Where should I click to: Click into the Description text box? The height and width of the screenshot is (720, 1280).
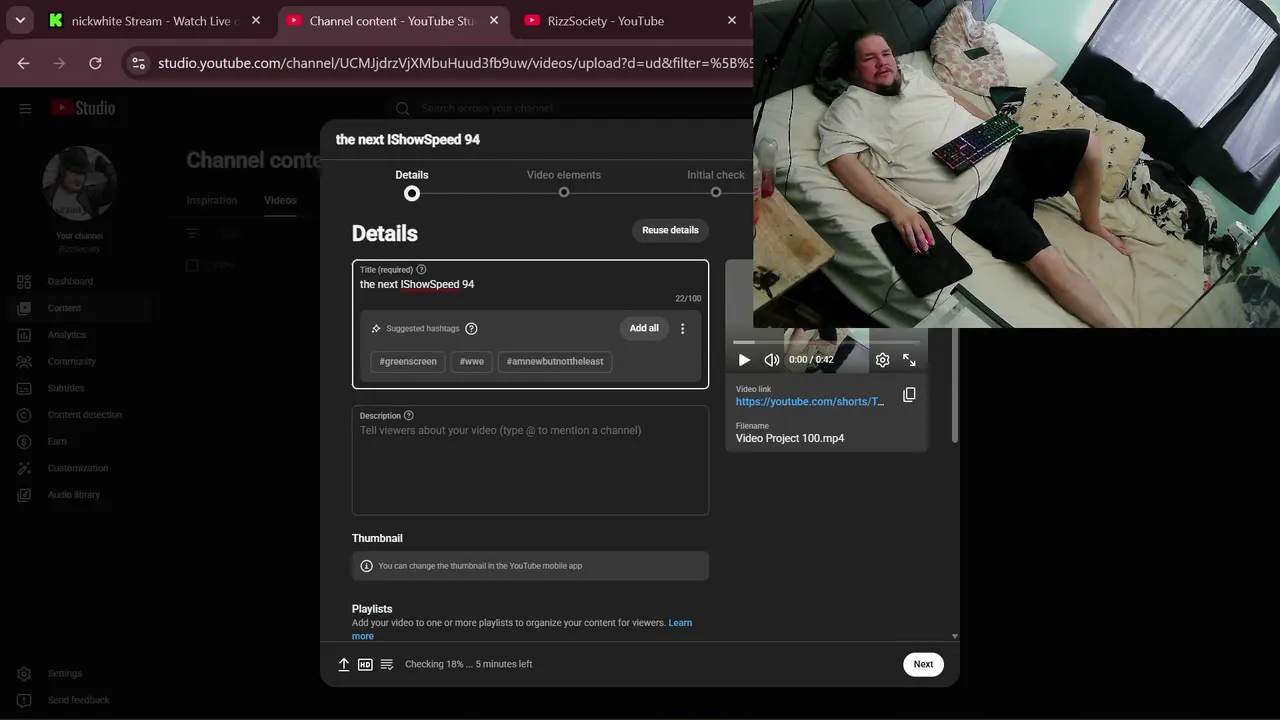pos(530,460)
